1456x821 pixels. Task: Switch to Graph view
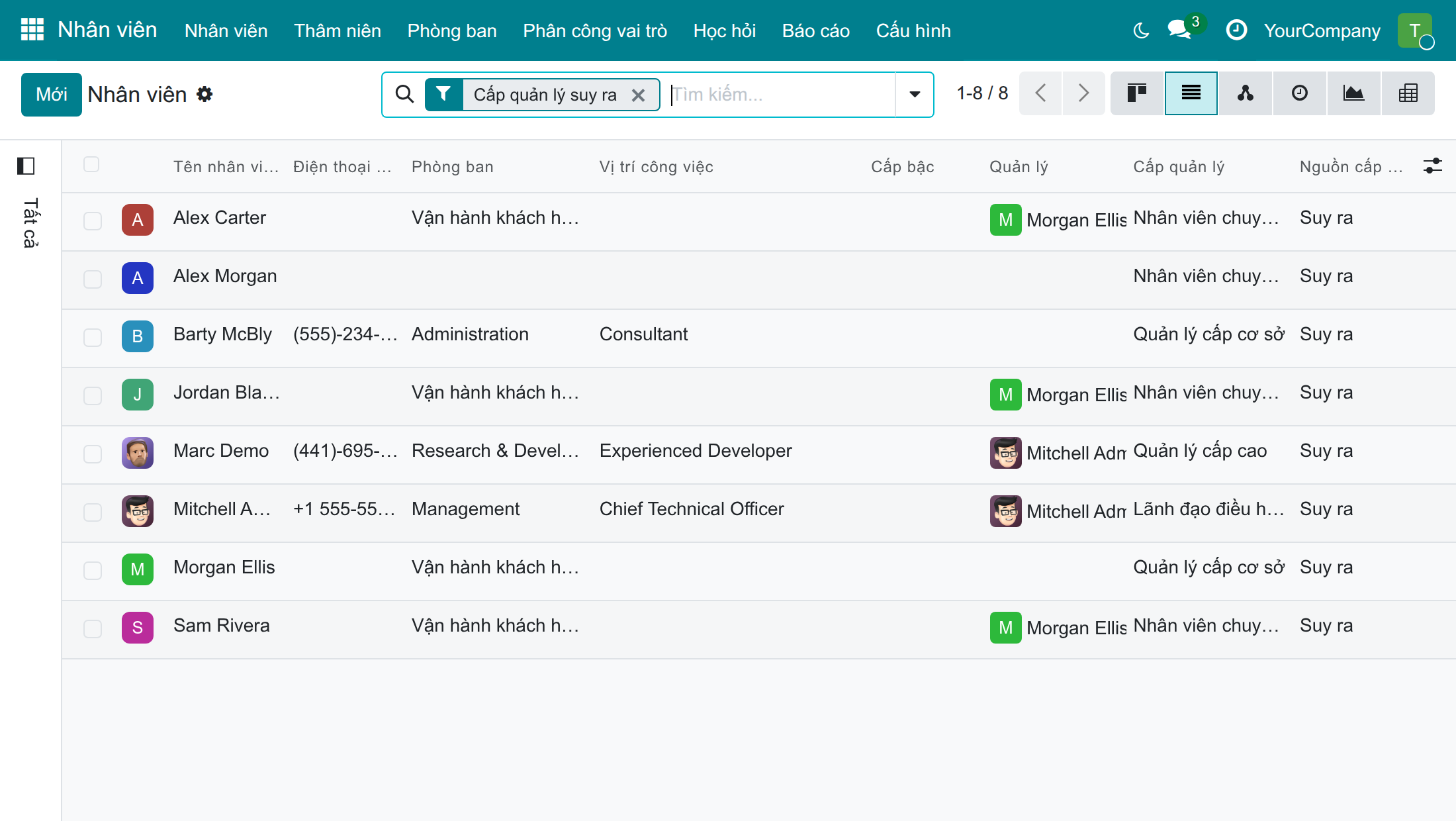(1354, 93)
